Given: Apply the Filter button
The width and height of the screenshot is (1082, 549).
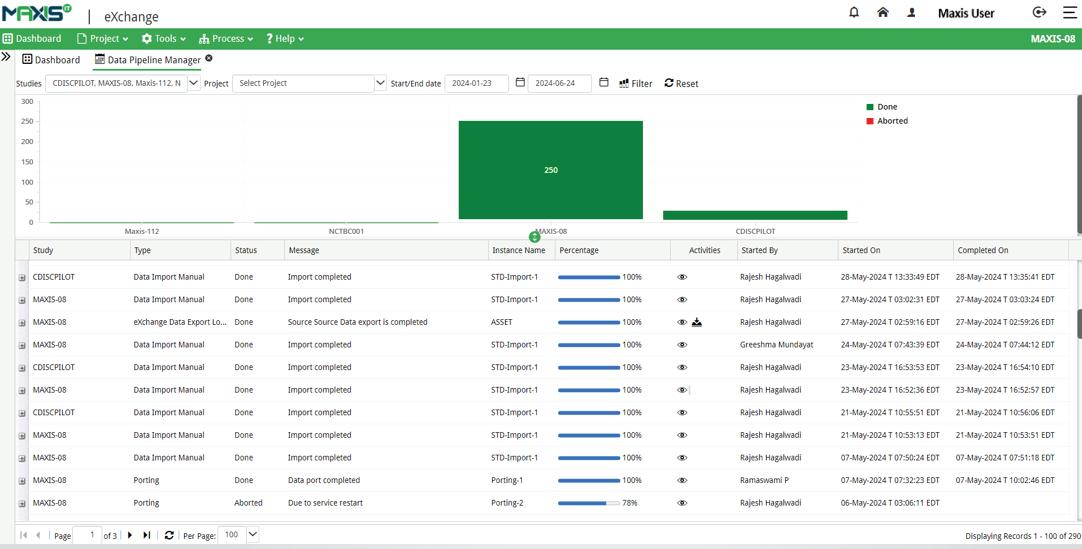Looking at the screenshot, I should [x=636, y=83].
